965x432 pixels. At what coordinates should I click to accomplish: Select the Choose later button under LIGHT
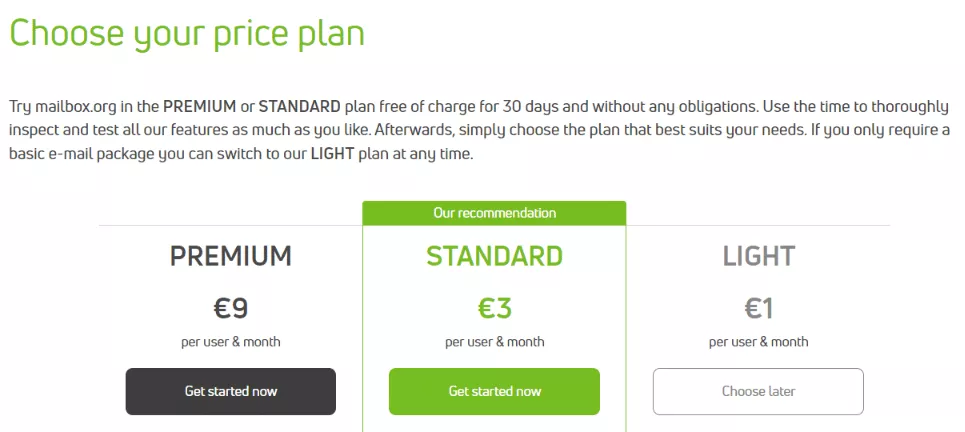coord(758,391)
